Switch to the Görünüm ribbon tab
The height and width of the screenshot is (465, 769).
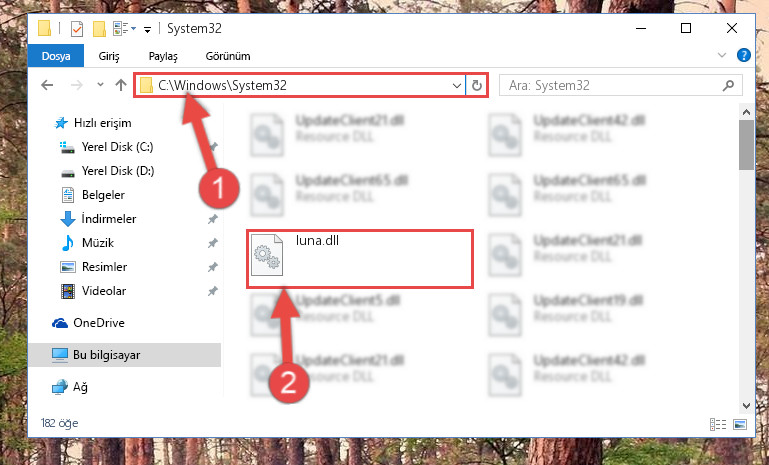click(228, 56)
